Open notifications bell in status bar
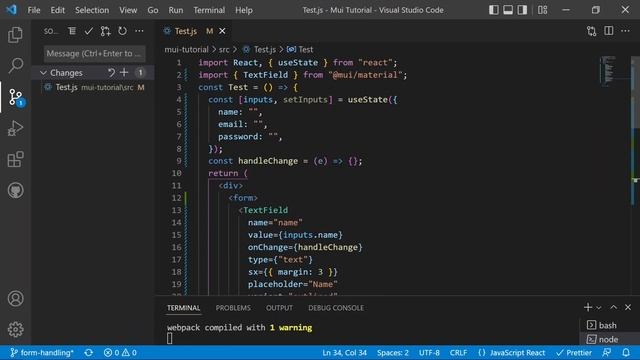This screenshot has width=640, height=360. (626, 353)
